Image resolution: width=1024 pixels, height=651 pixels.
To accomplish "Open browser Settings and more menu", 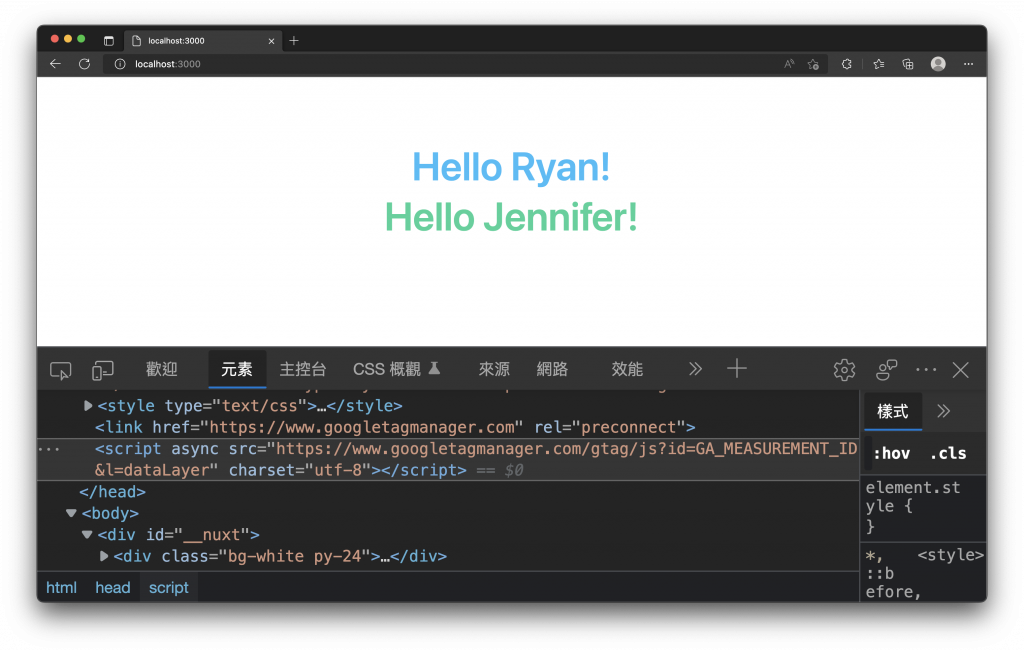I will pos(968,64).
